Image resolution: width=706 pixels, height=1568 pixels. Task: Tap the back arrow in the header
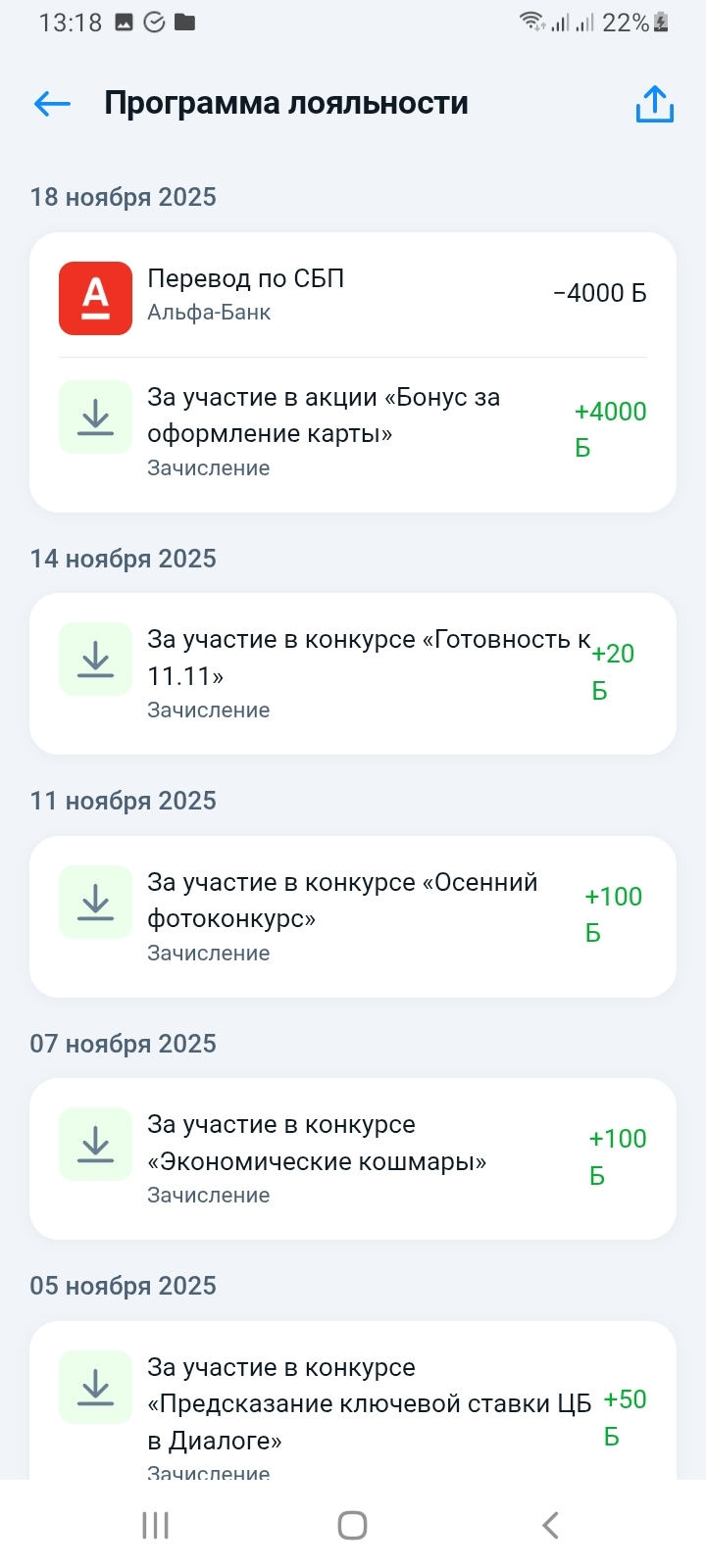52,103
